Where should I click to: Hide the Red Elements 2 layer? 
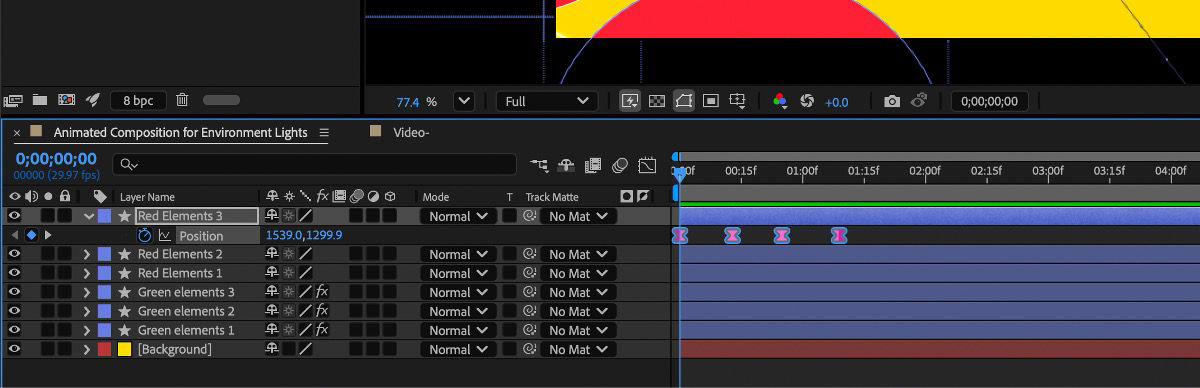[14, 254]
